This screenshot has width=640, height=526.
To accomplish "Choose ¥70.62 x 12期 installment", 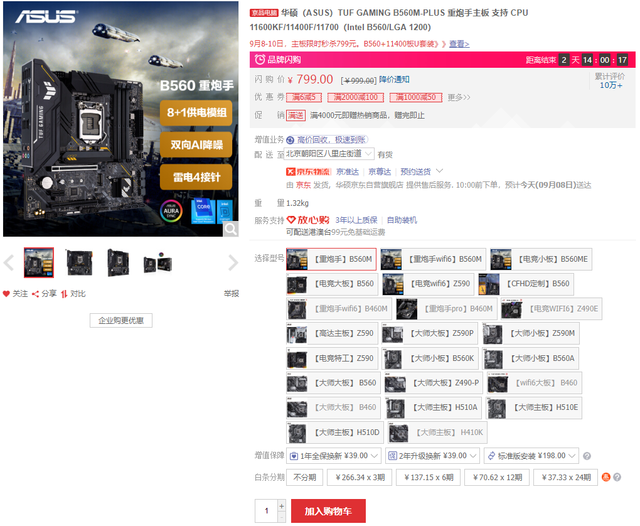I will (x=498, y=477).
